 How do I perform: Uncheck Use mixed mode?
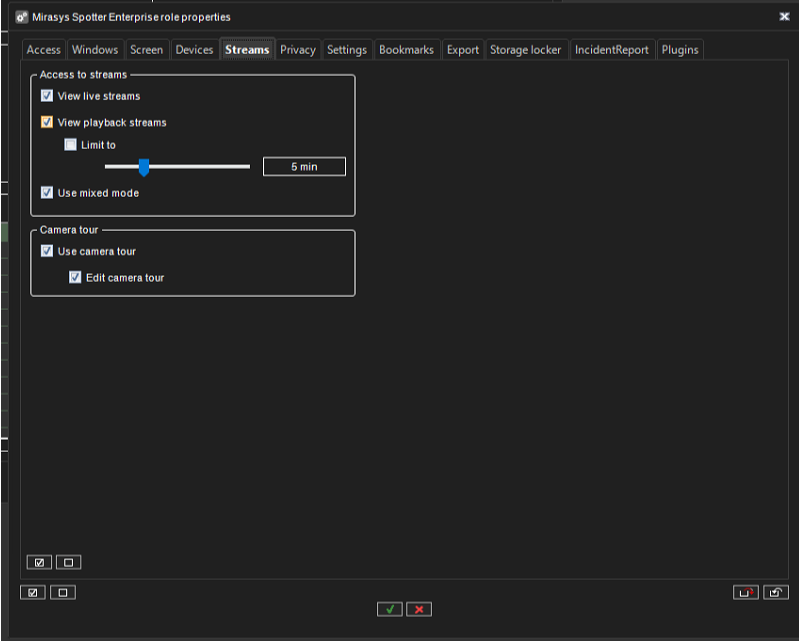point(47,192)
